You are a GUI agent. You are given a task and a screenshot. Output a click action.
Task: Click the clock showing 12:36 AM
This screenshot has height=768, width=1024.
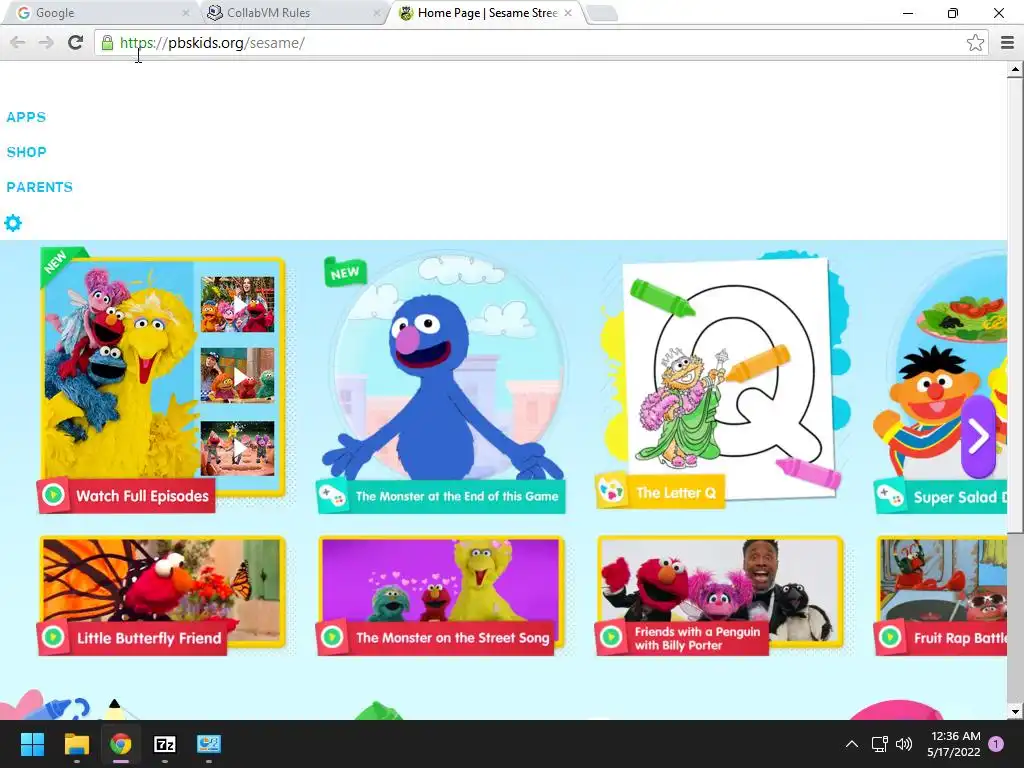pyautogui.click(x=955, y=736)
